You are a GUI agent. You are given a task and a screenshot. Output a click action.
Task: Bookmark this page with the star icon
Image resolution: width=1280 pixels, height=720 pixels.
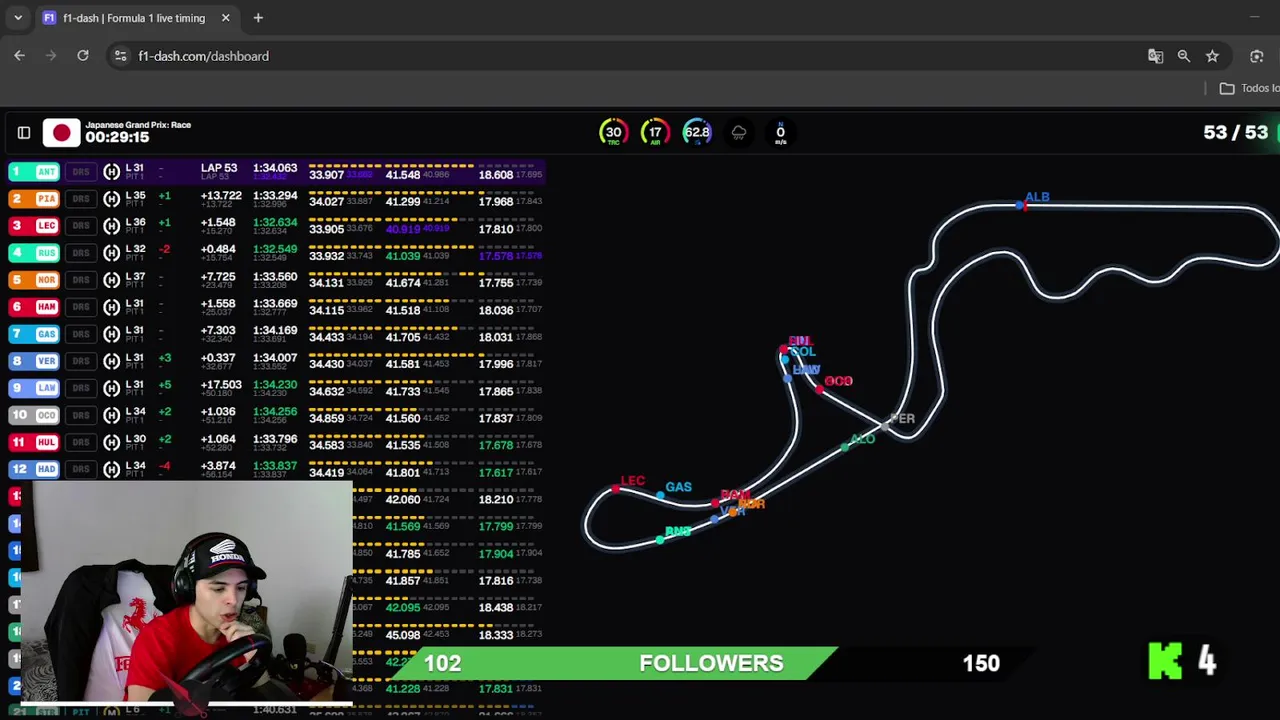tap(1212, 56)
